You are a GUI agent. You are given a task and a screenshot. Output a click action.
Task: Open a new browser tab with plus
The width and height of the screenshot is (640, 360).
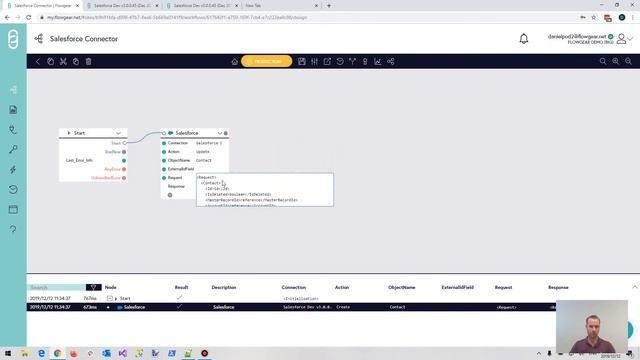[329, 6]
